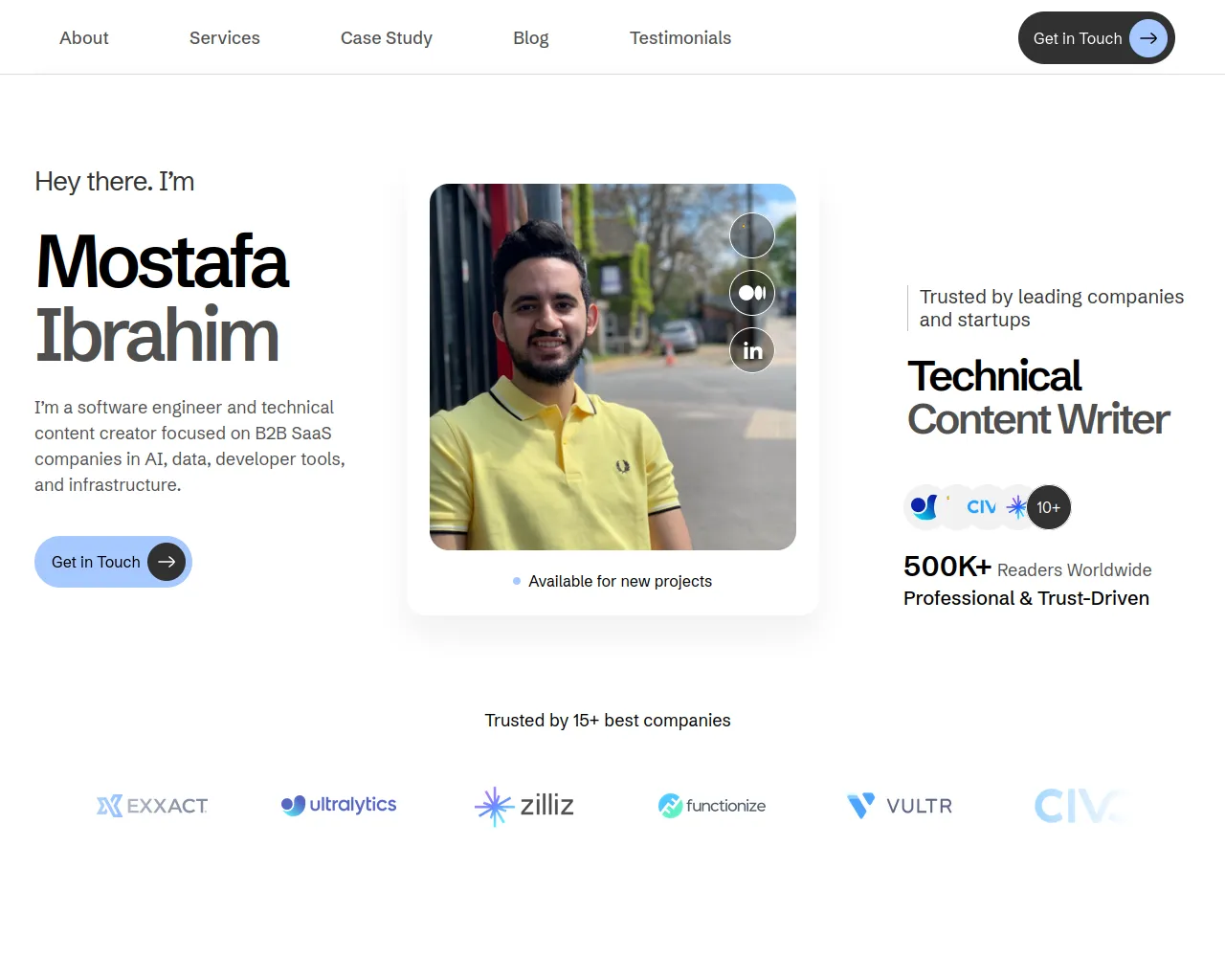Click the arrow icon in header Get in Touch
The image size is (1225, 980).
click(x=1147, y=38)
